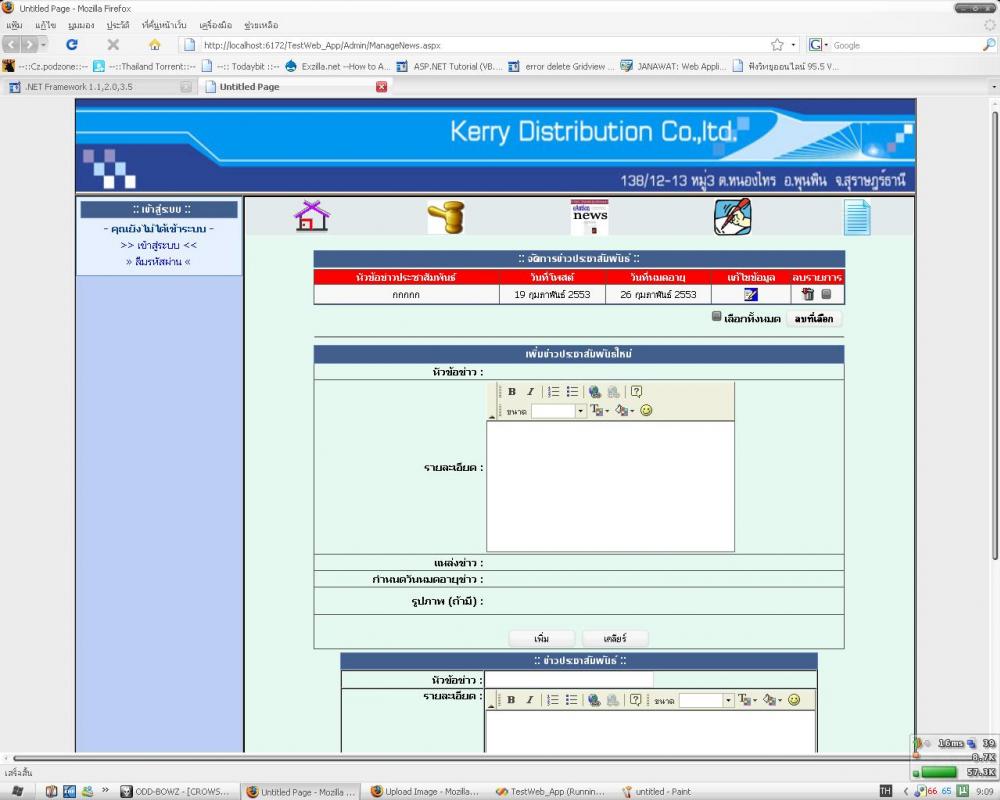Open the ประวัติ menu in Firefox
Image resolution: width=1000 pixels, height=800 pixels.
118,25
